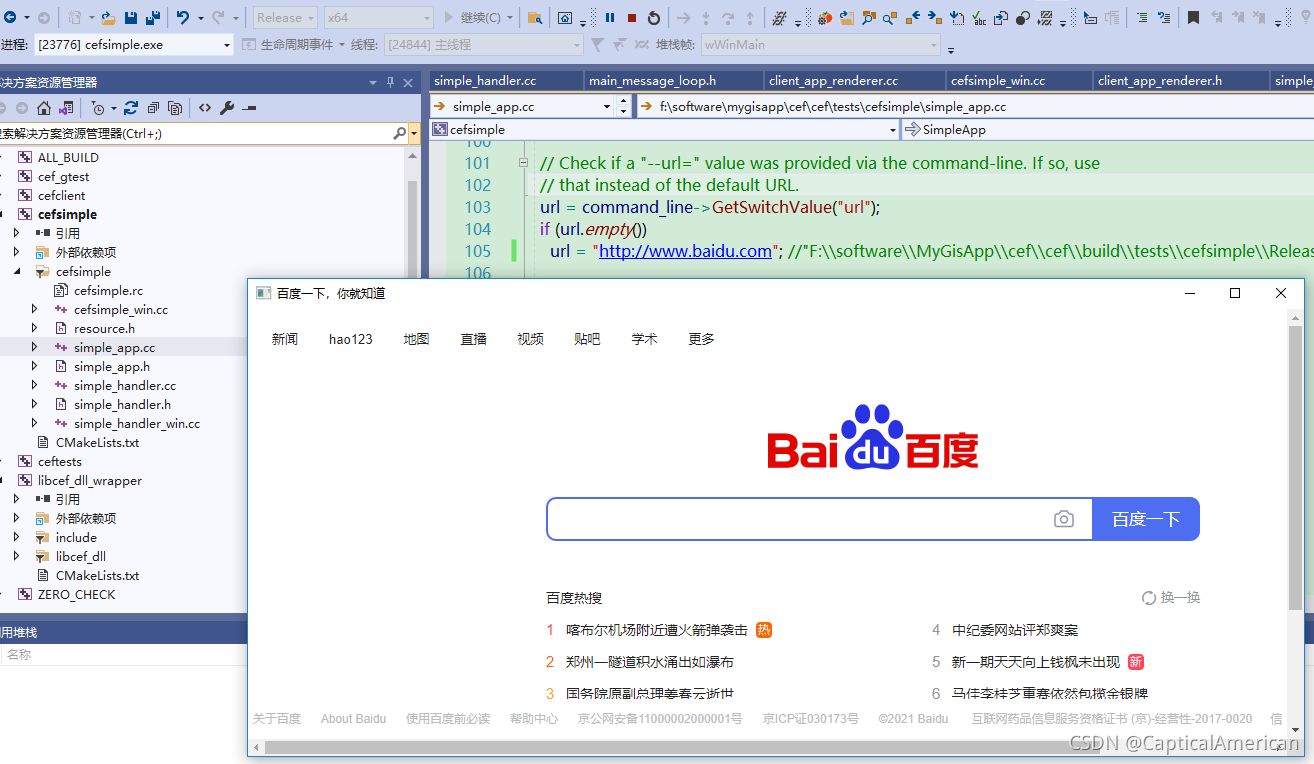The image size is (1314, 764).
Task: Click the Home icon in Solution Explorer toolbar
Action: (44, 108)
